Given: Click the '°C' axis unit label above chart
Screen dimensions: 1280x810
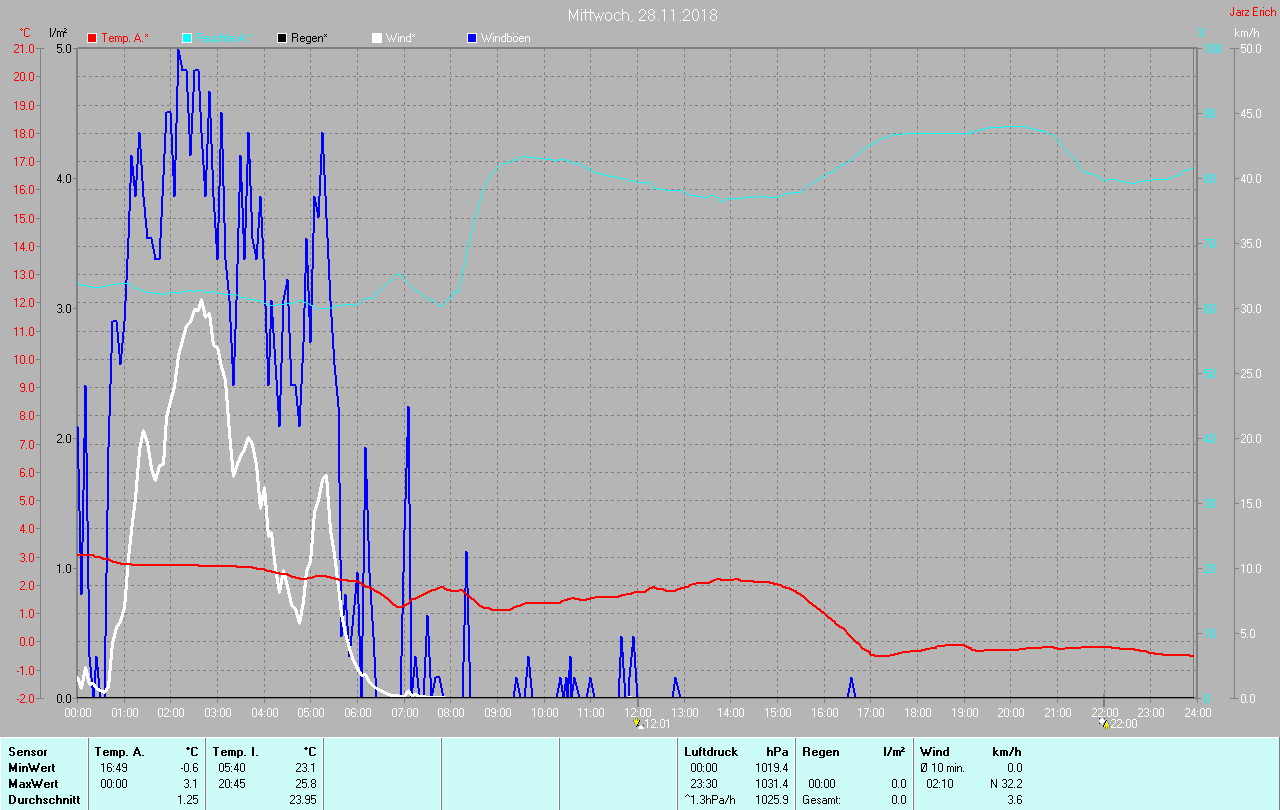Looking at the screenshot, I should 25,33.
